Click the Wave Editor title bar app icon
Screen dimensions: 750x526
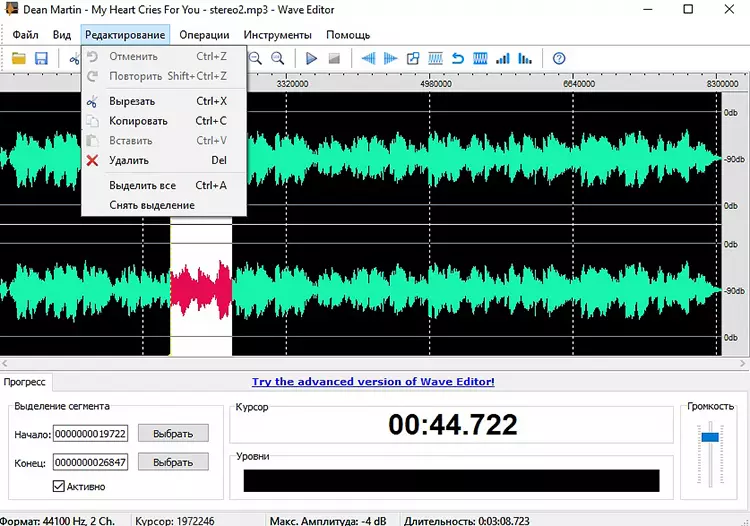coord(11,9)
